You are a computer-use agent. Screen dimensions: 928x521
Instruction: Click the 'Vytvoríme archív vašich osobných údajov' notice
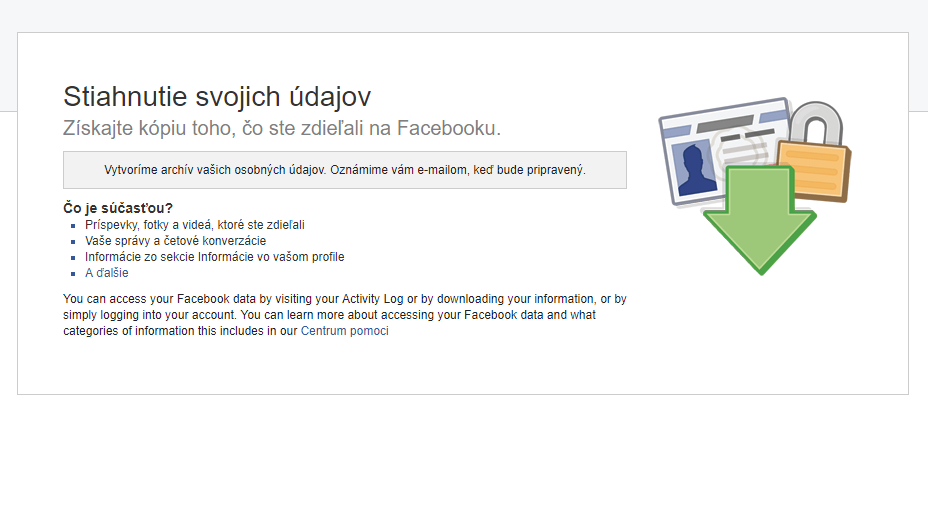345,170
